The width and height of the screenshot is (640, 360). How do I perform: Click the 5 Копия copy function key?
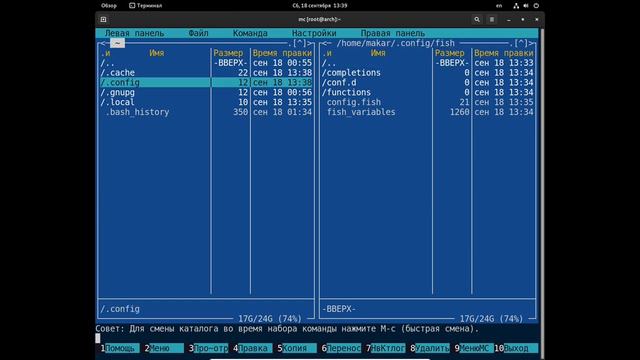(297, 348)
